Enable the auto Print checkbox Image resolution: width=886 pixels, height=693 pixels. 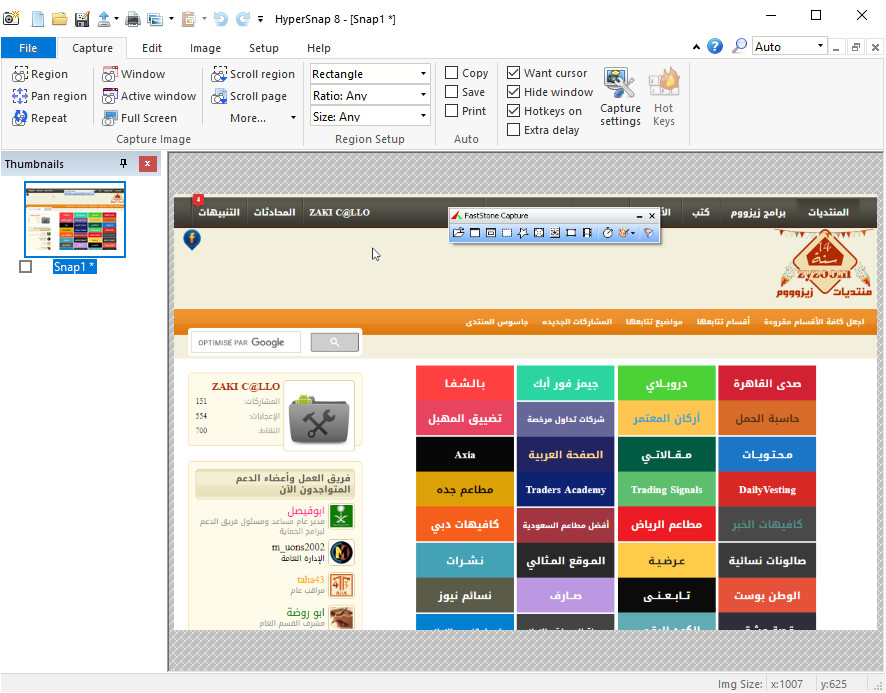point(451,111)
